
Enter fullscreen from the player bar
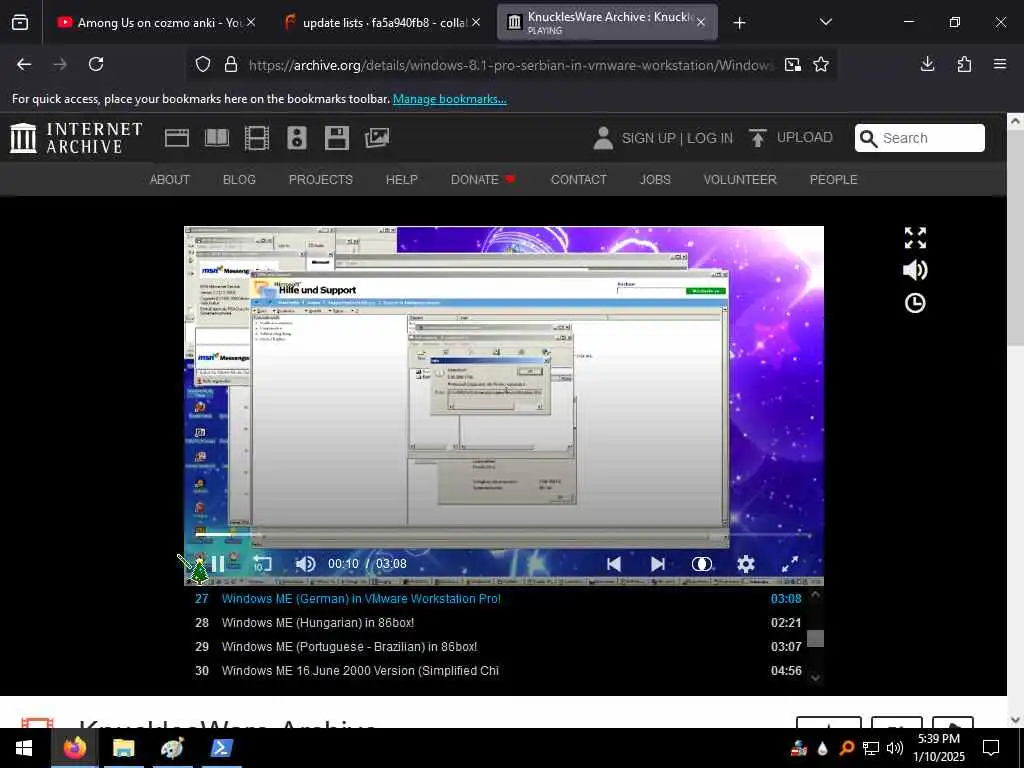tap(790, 564)
